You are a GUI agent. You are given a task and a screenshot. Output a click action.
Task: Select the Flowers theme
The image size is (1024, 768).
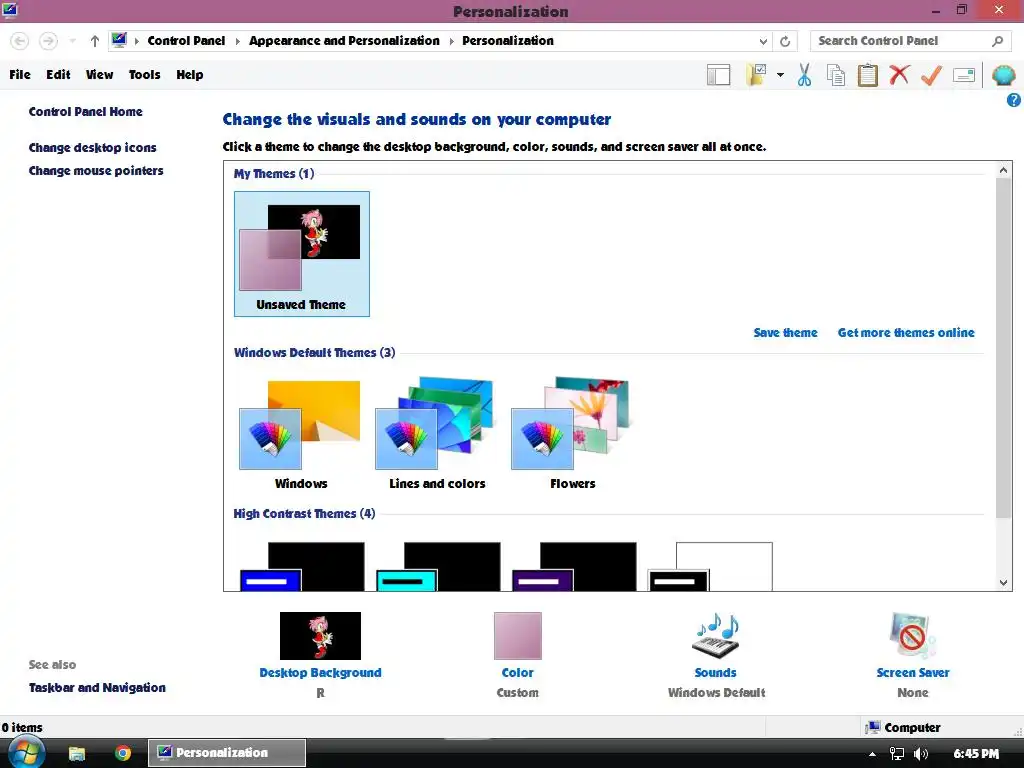(572, 434)
